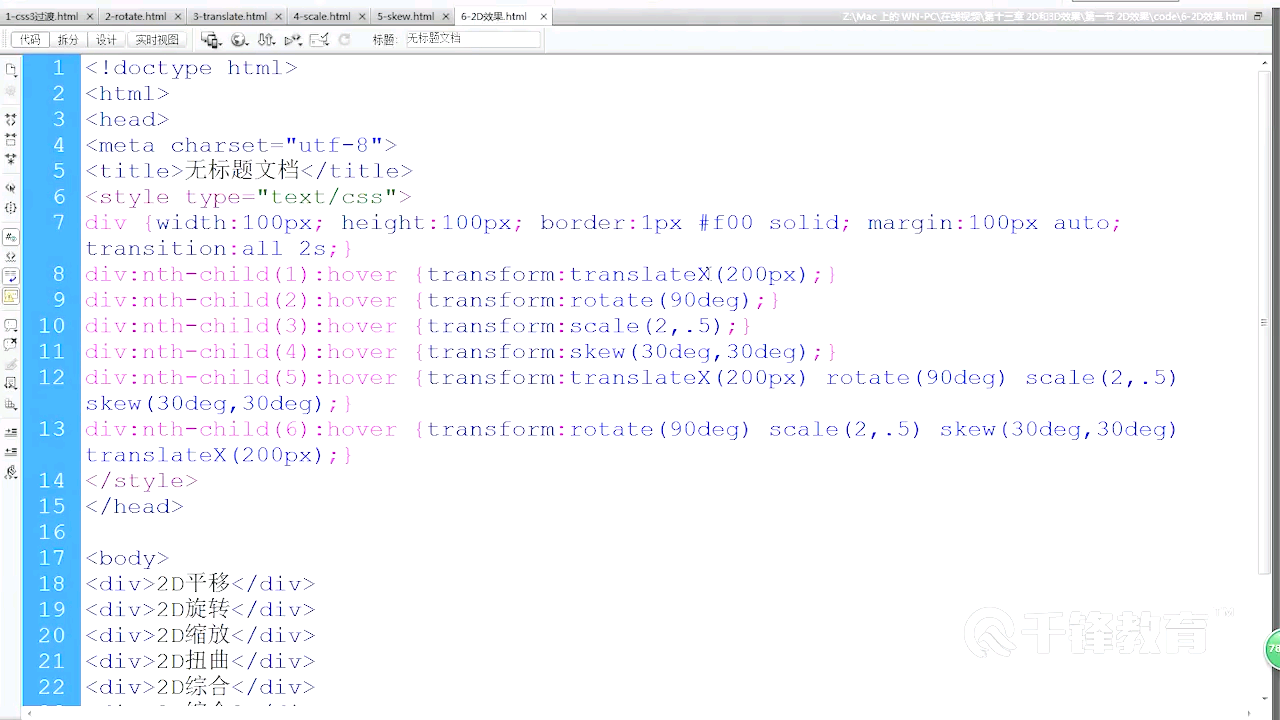Viewport: 1280px width, 720px height.
Task: Click the "<div>2D扭曲</div>" line
Action: 200,661
